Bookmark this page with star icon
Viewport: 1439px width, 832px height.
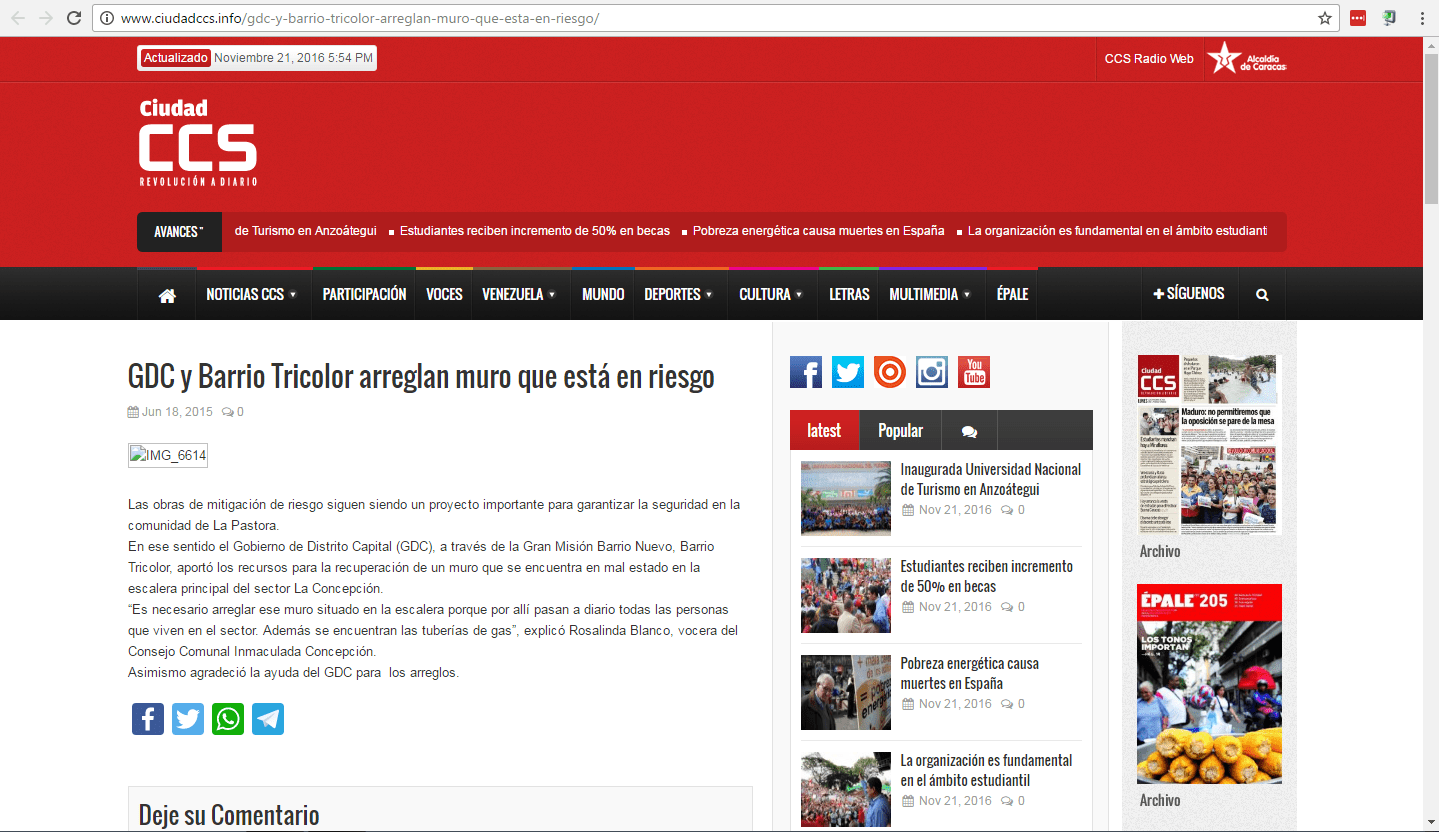pyautogui.click(x=1325, y=18)
